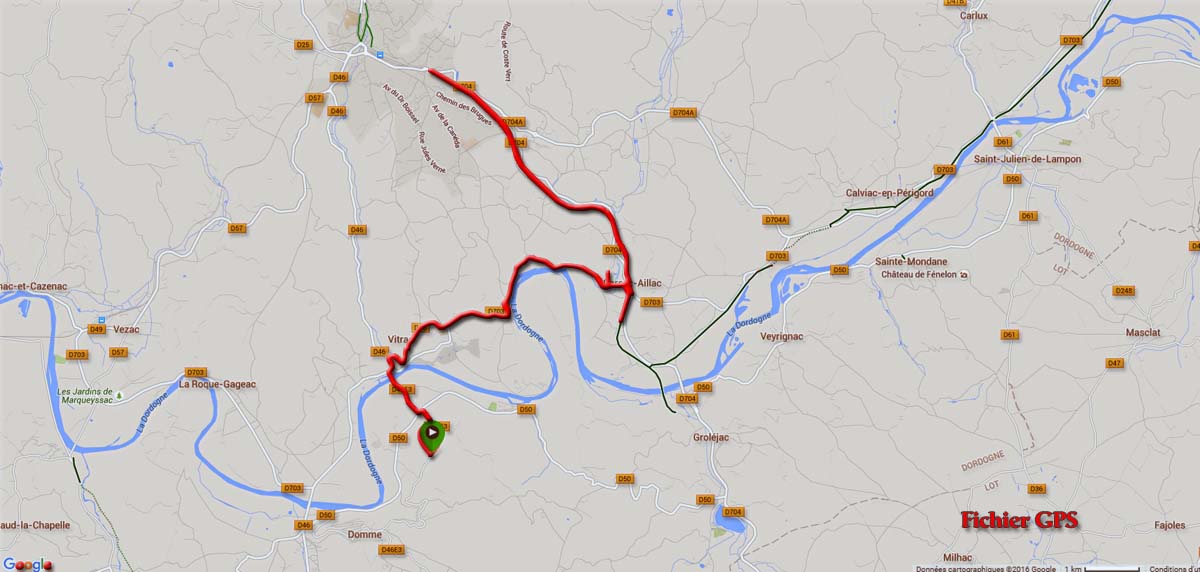The width and height of the screenshot is (1200, 572).
Task: Click the Calviac-en-Périgord town label
Action: click(889, 193)
